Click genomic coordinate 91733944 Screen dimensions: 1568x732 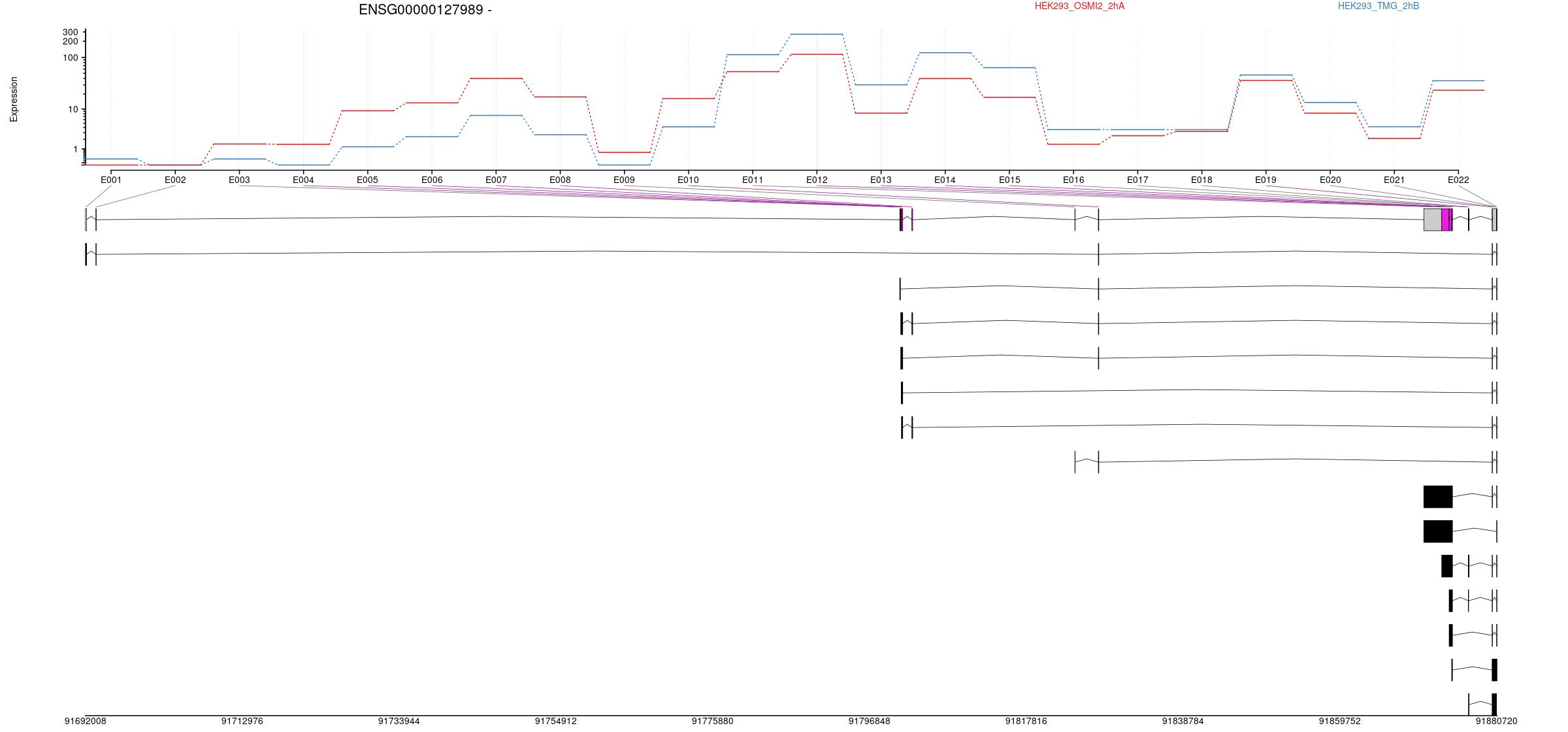399,722
